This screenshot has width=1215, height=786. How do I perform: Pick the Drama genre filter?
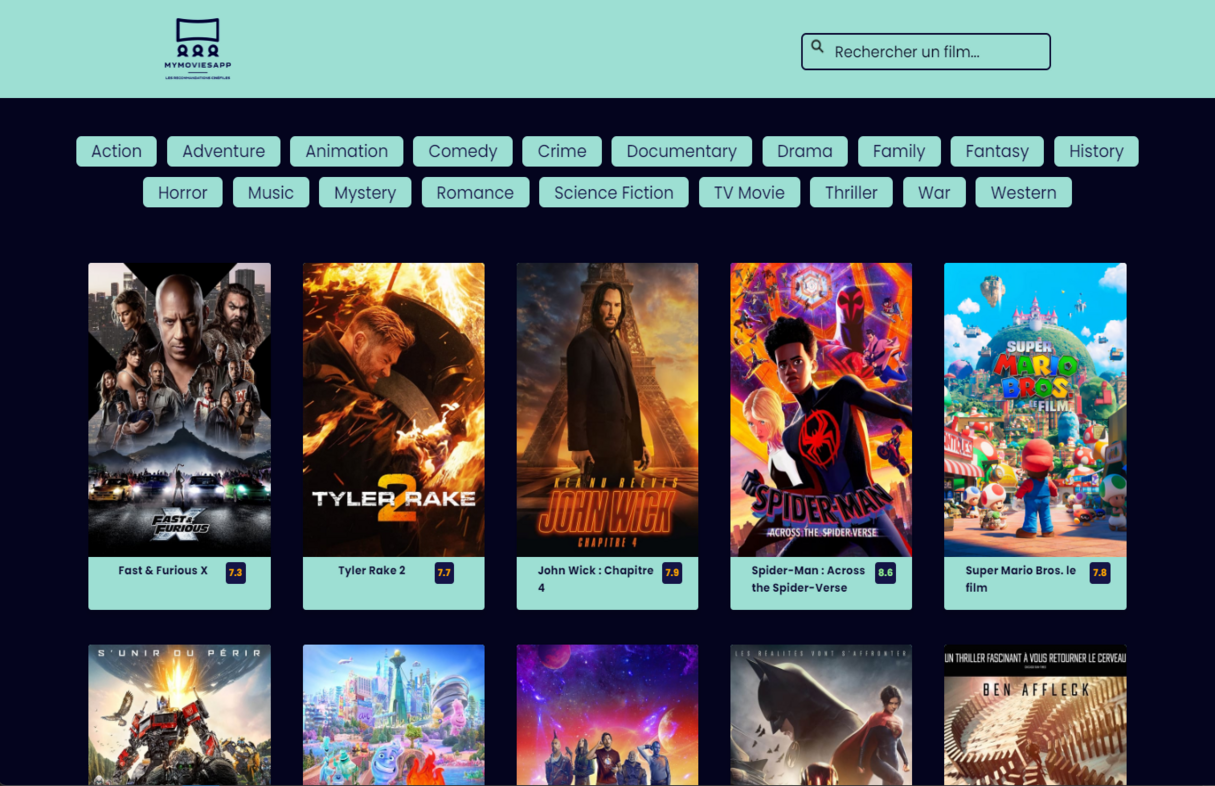point(805,151)
